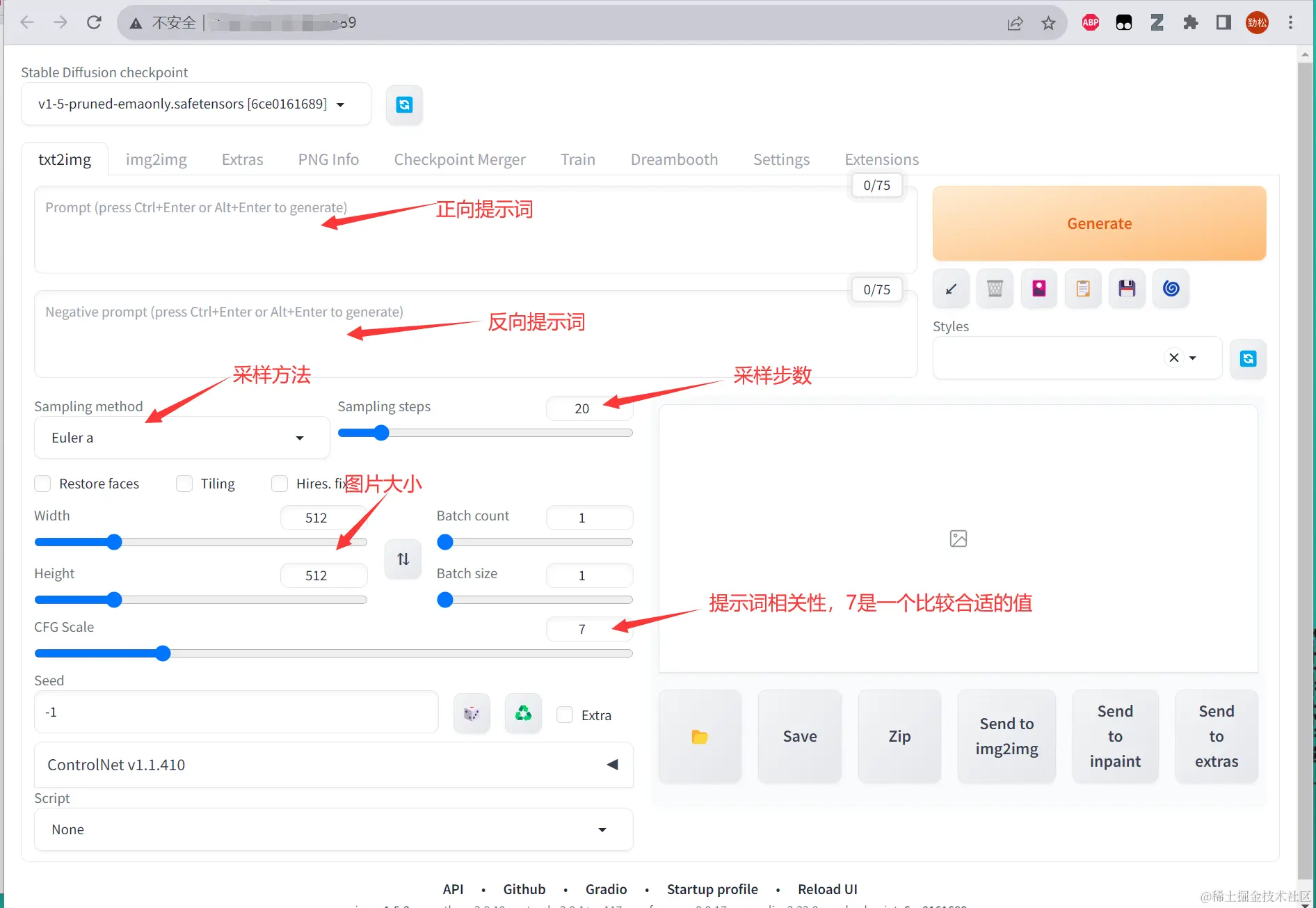1316x908 pixels.
Task: Click the blue spiral icon button
Action: click(1171, 288)
